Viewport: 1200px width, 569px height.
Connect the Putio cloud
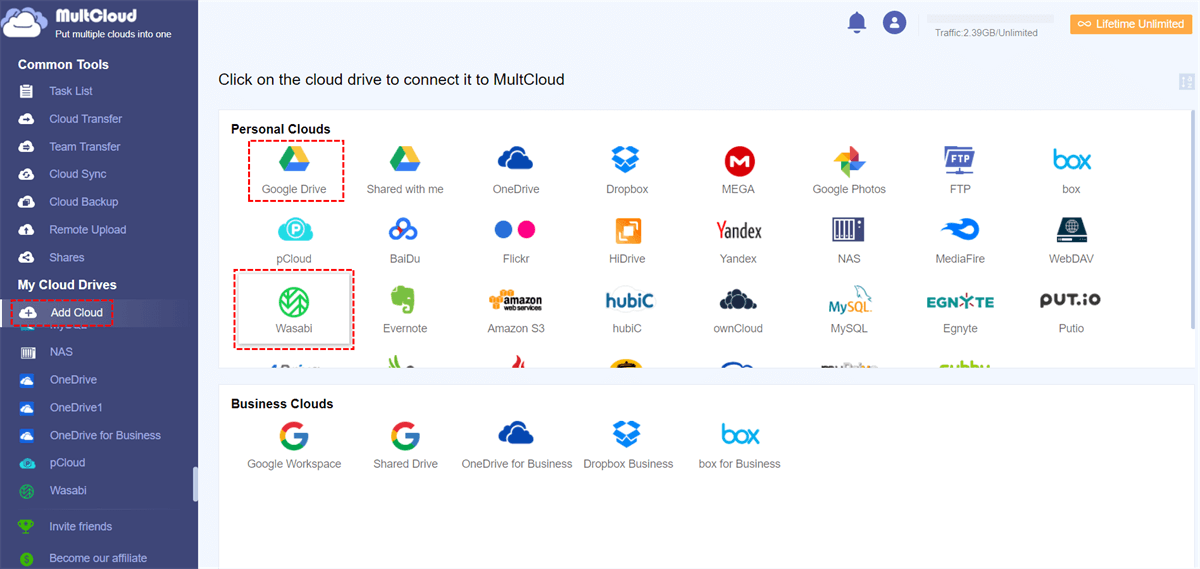1071,309
